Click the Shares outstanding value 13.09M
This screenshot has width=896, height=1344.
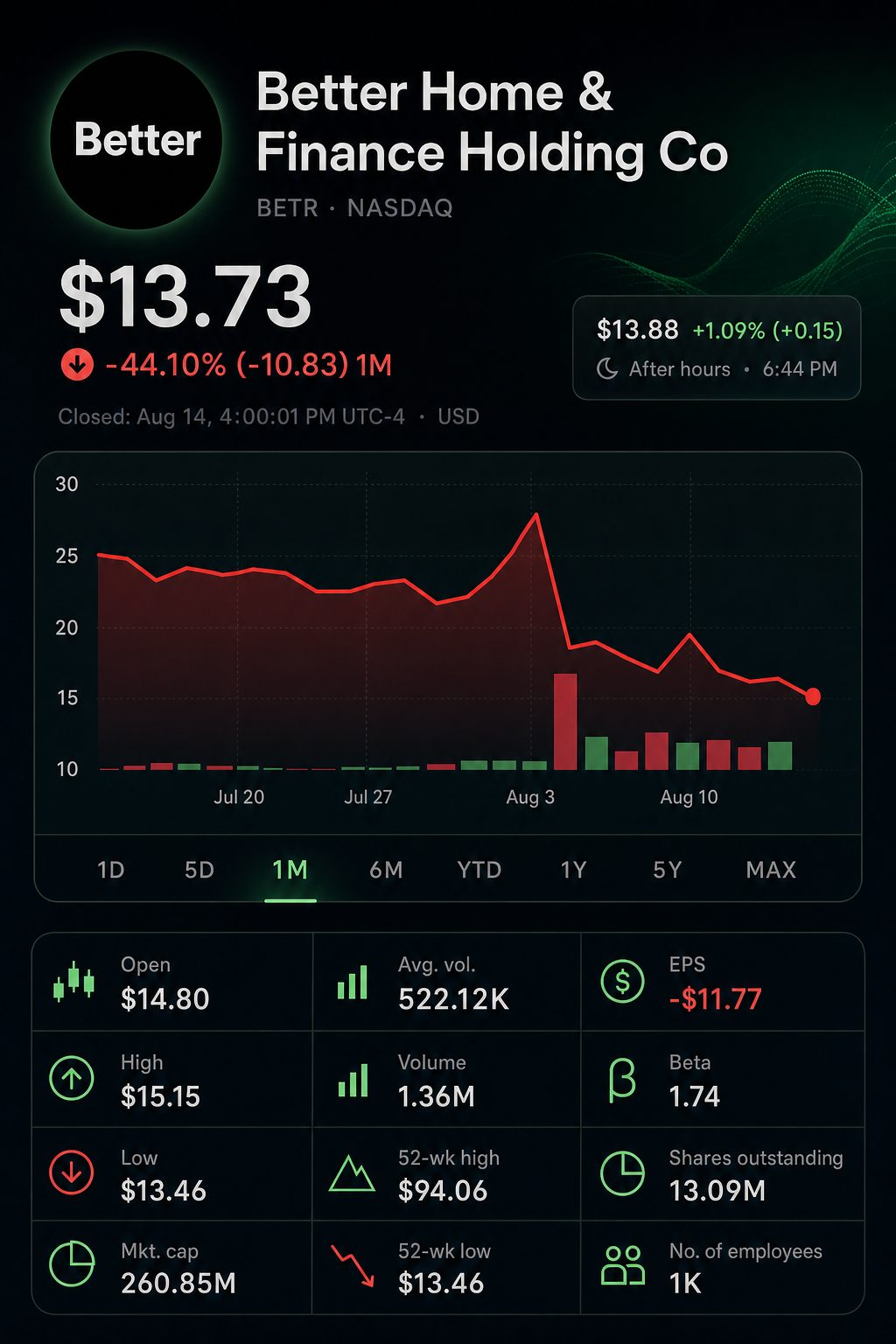click(717, 1191)
